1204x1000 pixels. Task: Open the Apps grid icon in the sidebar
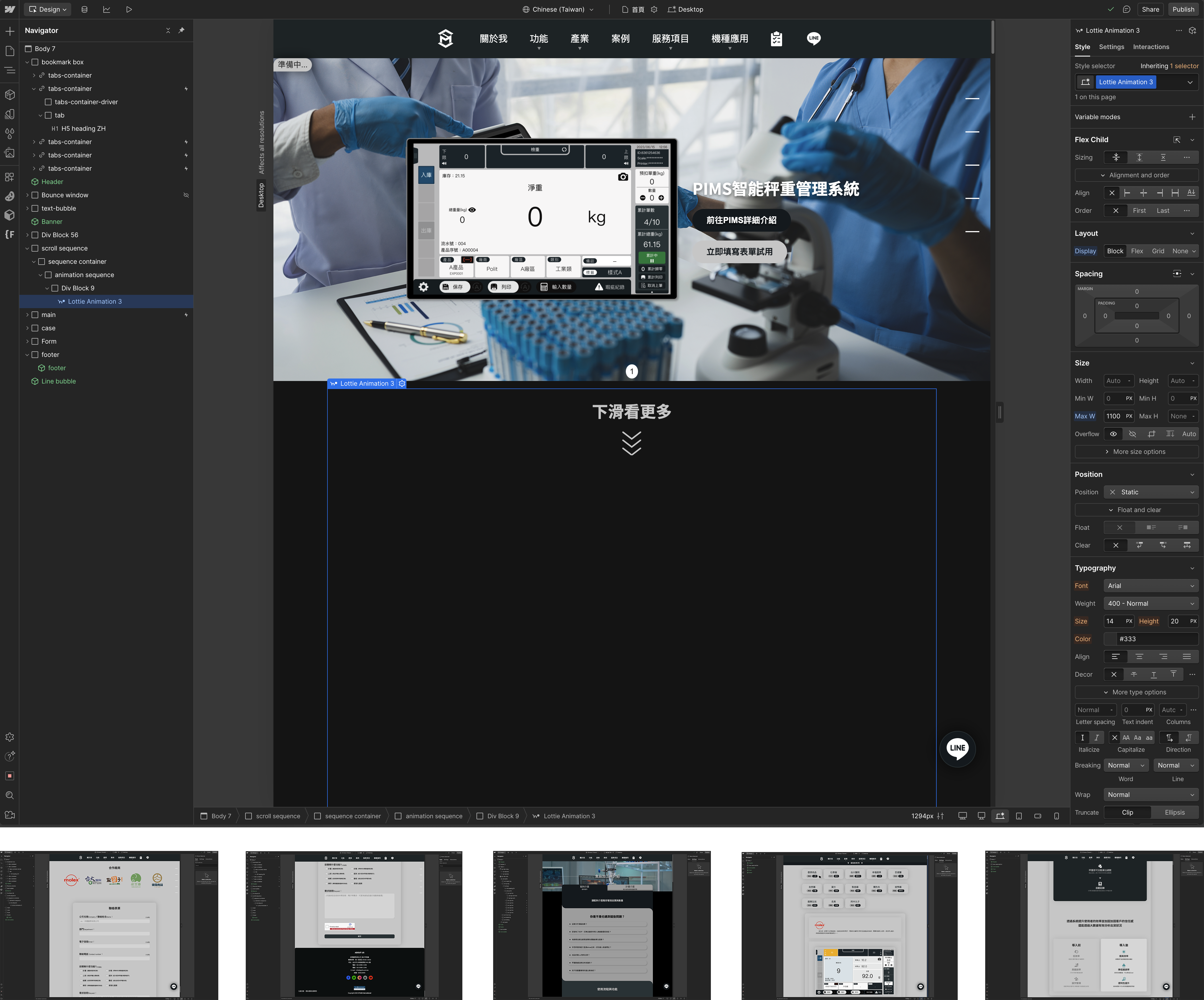click(10, 177)
